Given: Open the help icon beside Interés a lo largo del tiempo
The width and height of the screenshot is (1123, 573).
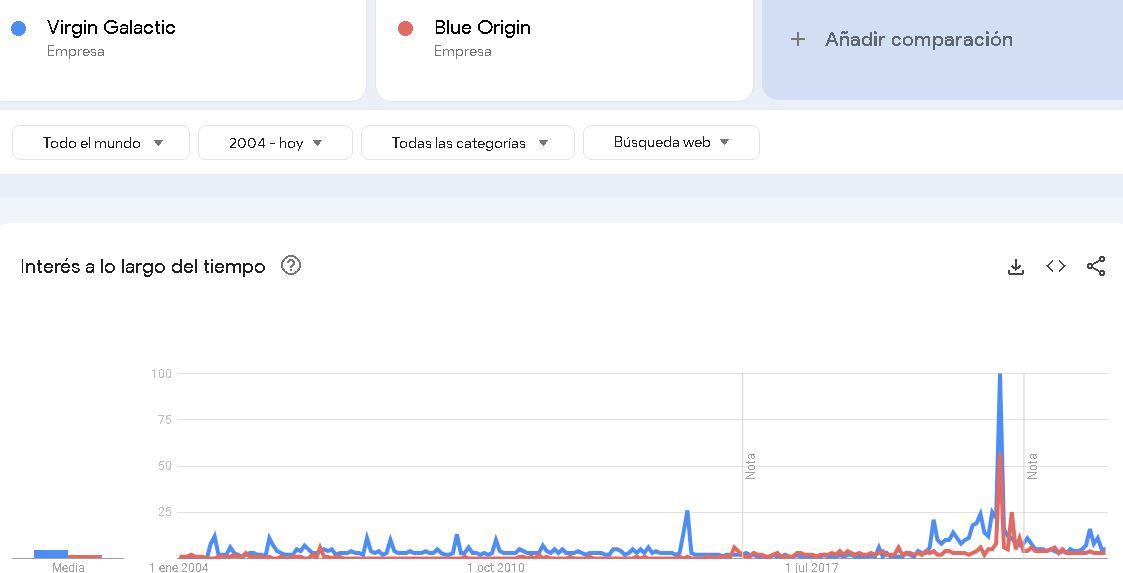Looking at the screenshot, I should pos(291,266).
